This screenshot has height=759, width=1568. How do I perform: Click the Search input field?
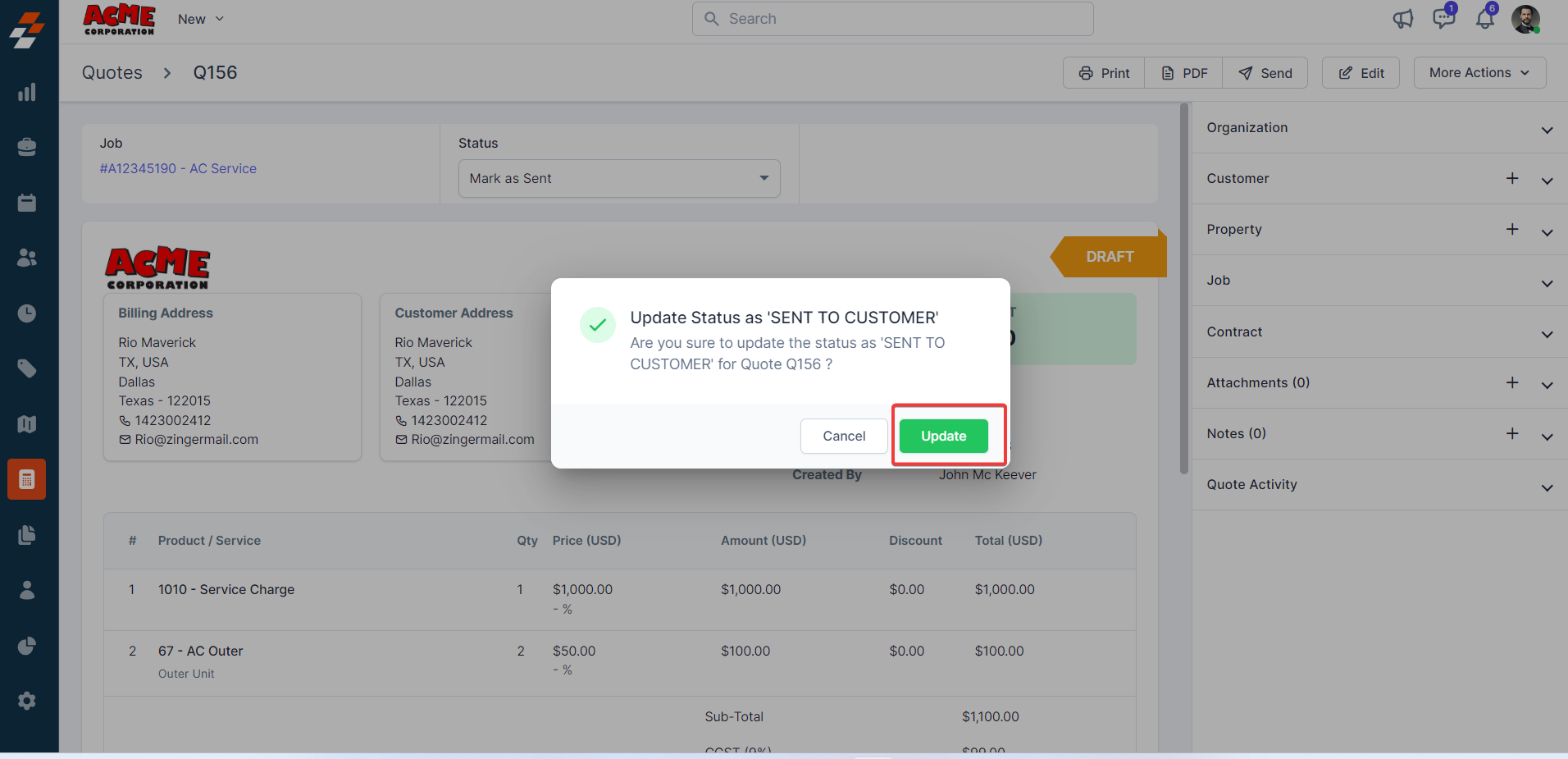[893, 19]
